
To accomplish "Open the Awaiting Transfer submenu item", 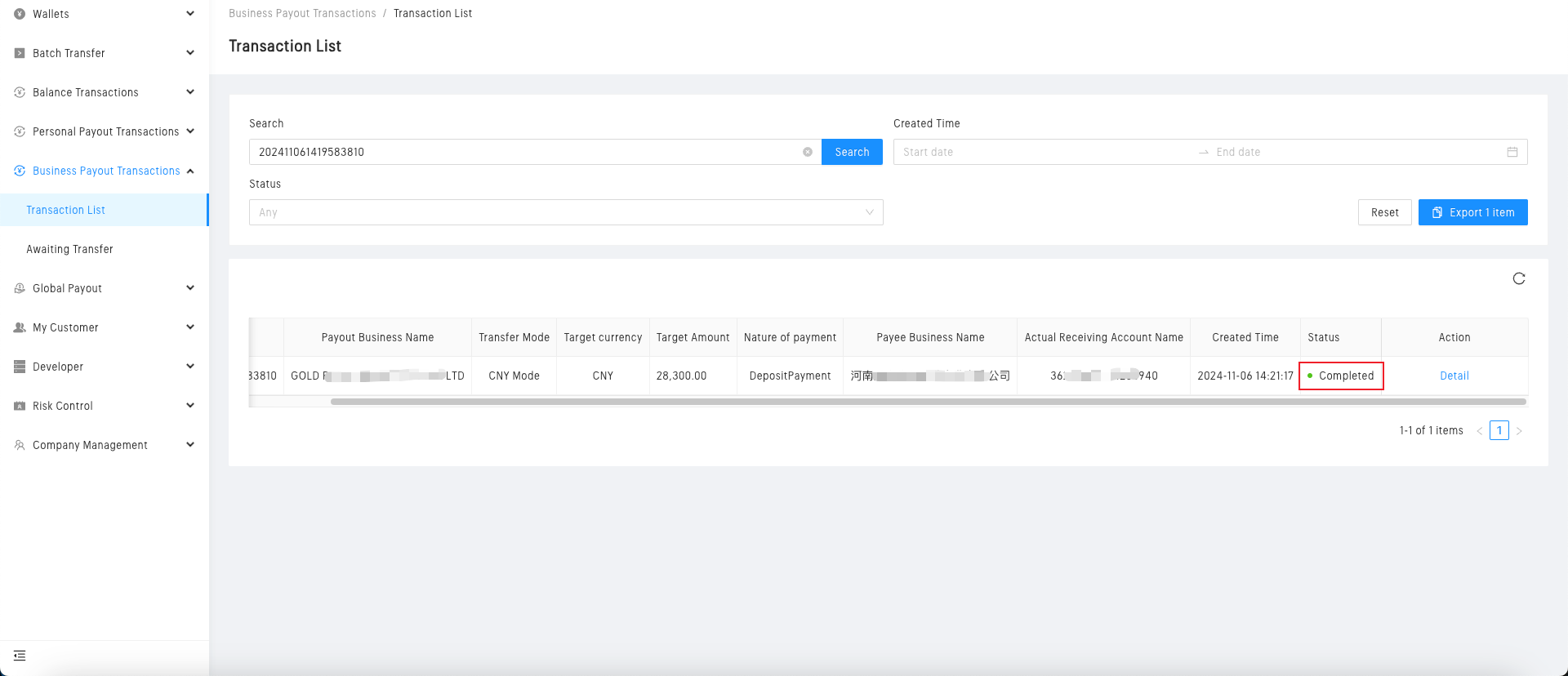I will (x=104, y=249).
